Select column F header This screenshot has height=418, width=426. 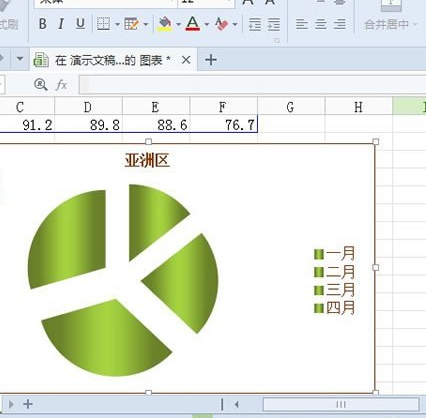click(223, 107)
